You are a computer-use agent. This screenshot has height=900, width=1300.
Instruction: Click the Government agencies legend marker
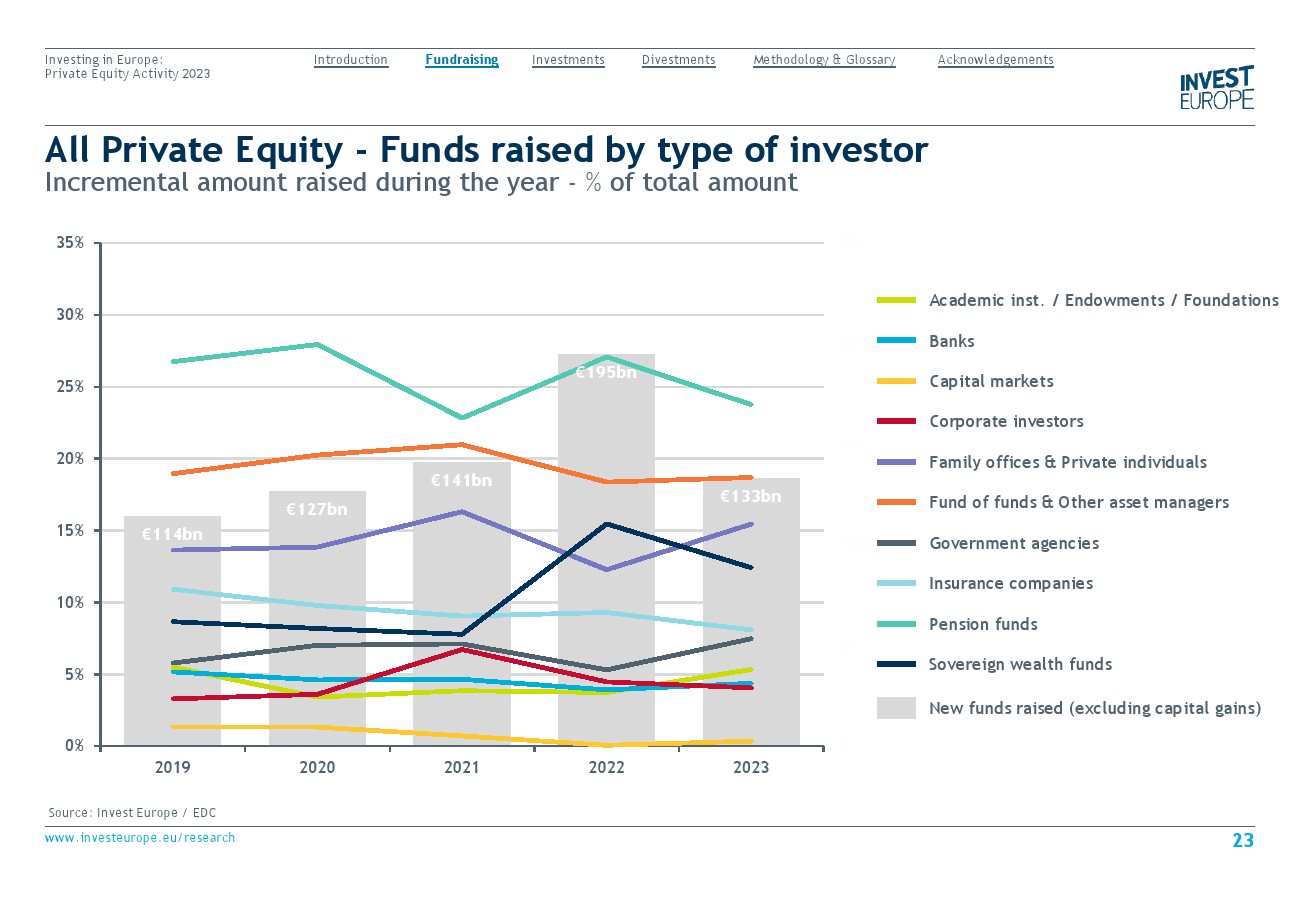[x=896, y=543]
